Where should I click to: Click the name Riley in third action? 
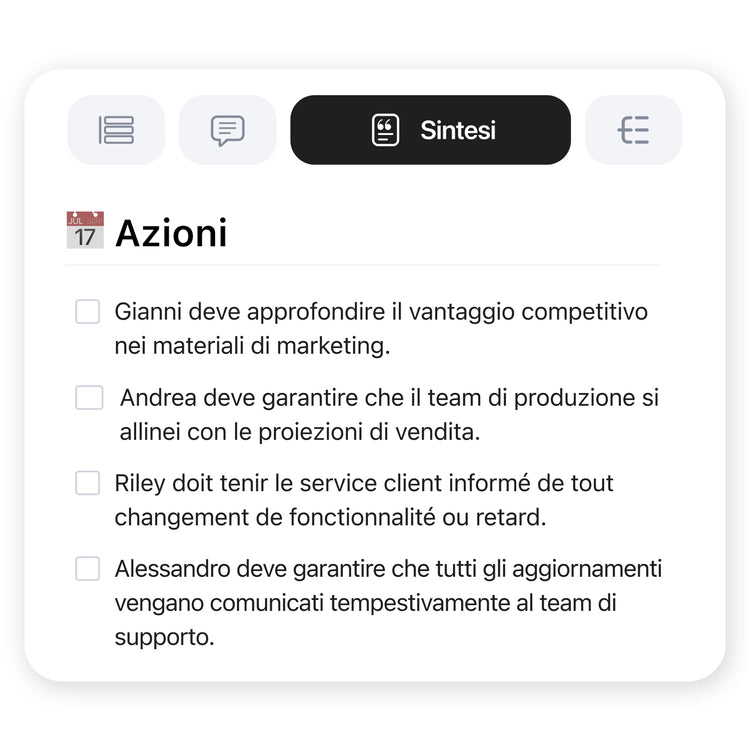pyautogui.click(x=139, y=484)
